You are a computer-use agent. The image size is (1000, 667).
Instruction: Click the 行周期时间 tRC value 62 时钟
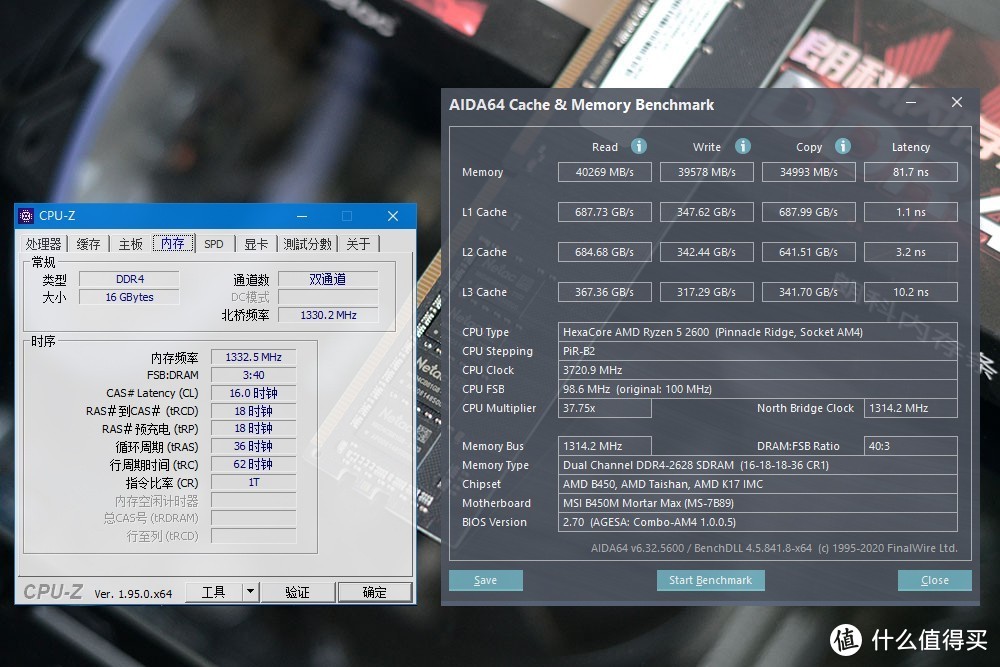(x=253, y=464)
